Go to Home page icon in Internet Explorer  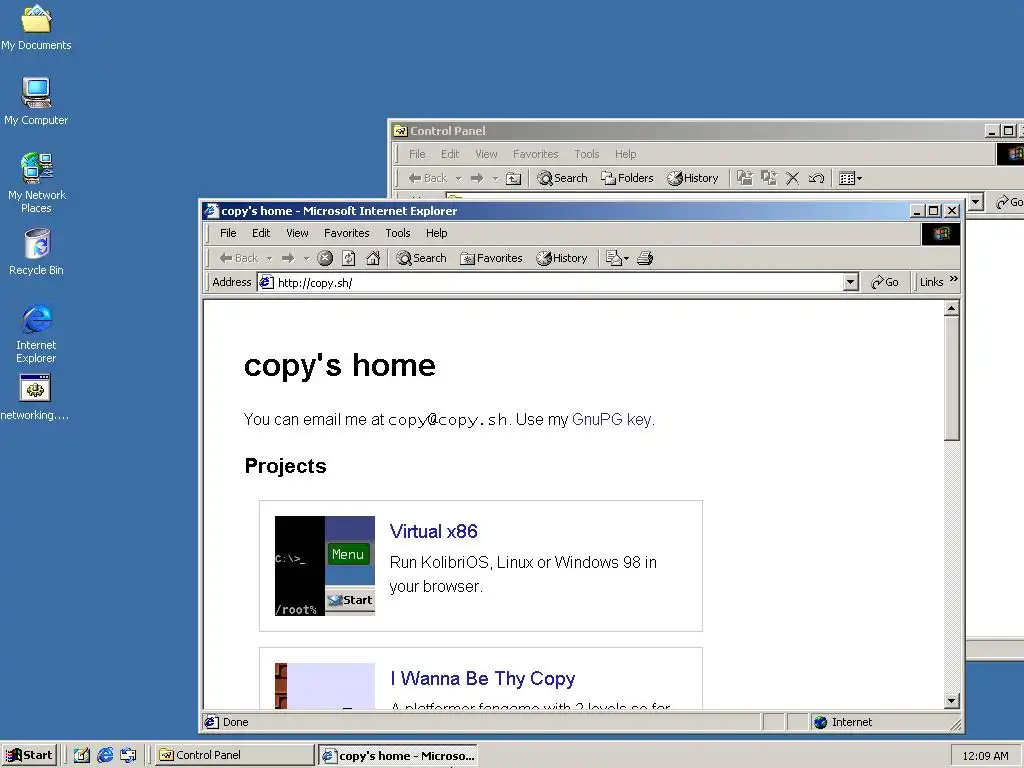pyautogui.click(x=373, y=258)
